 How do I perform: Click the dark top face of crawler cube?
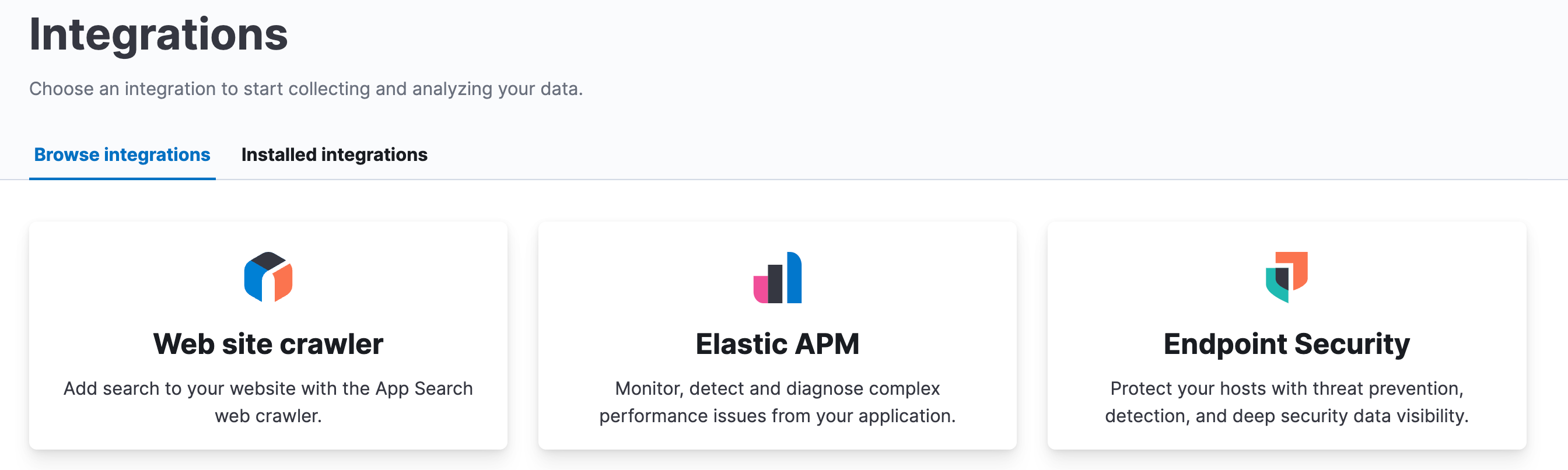(x=268, y=261)
